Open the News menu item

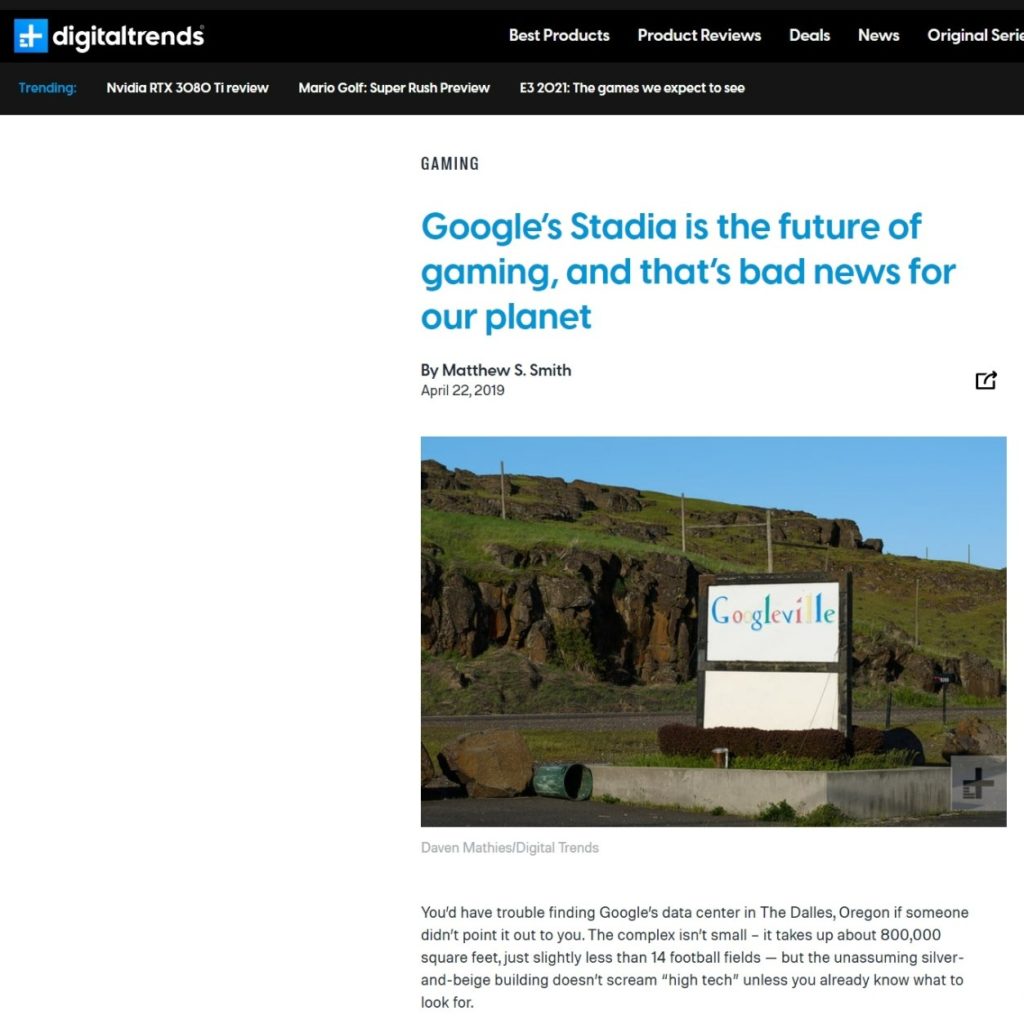click(x=878, y=35)
